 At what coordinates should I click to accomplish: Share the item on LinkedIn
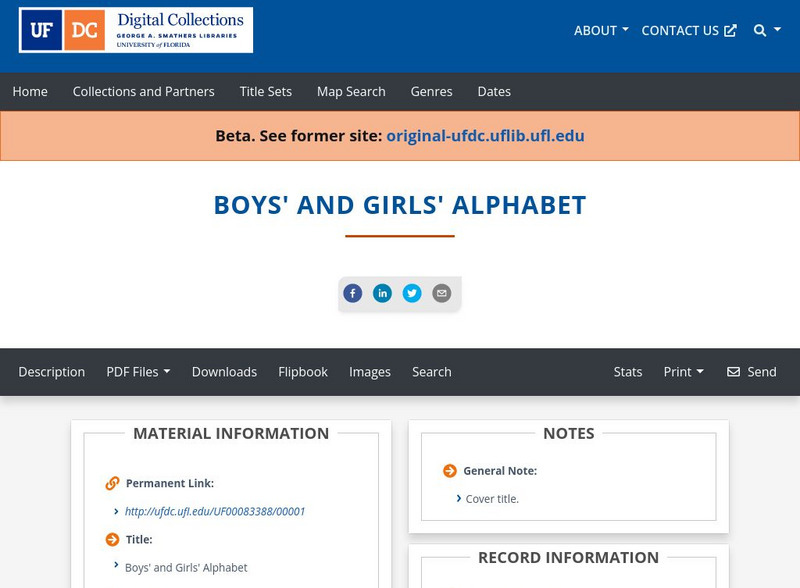[x=383, y=293]
